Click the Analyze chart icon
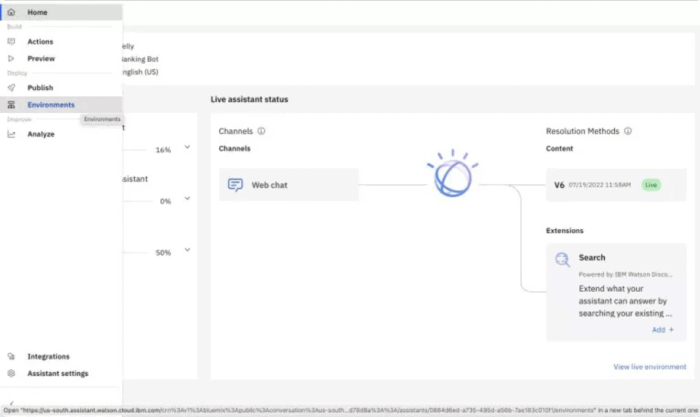The image size is (700, 417). [11, 134]
